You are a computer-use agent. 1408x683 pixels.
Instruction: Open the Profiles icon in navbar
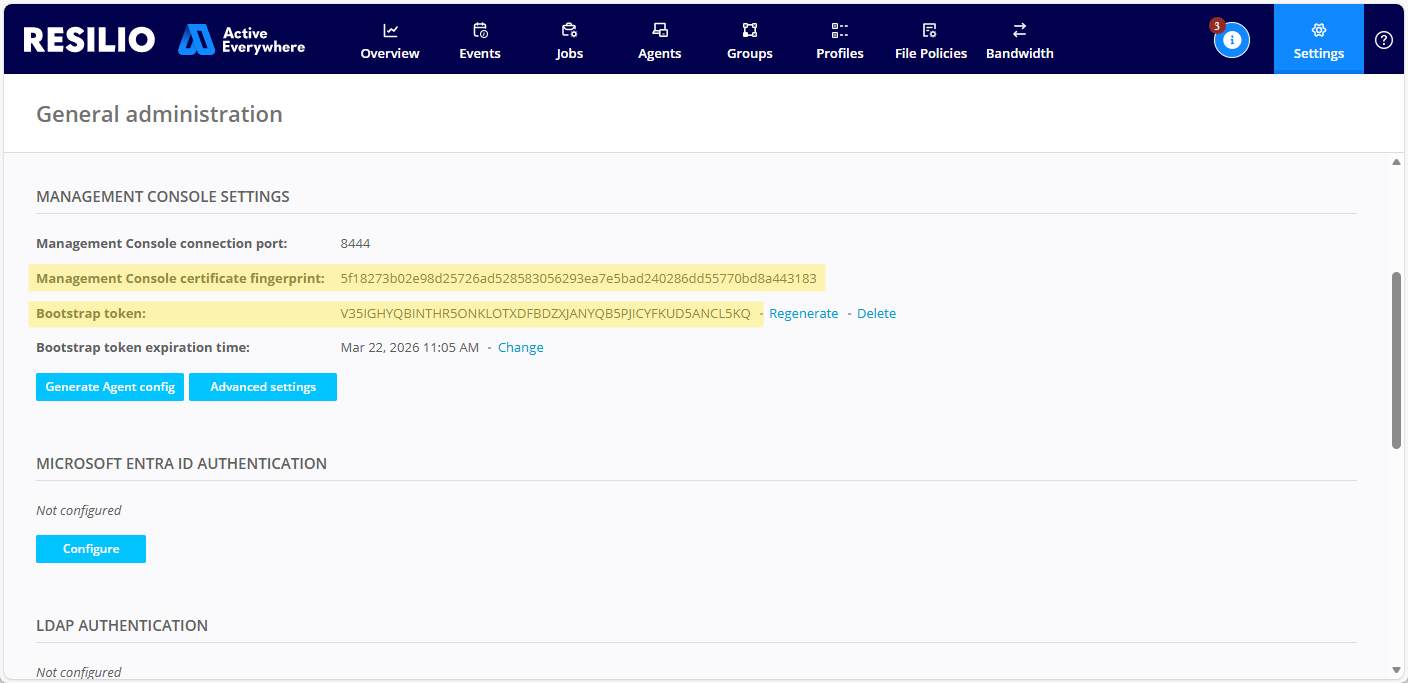point(840,30)
